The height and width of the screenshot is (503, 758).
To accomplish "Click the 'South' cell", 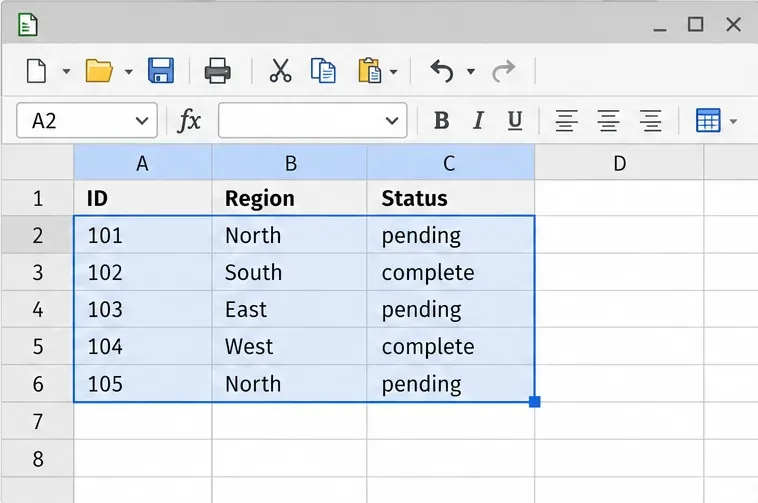I will (x=290, y=272).
